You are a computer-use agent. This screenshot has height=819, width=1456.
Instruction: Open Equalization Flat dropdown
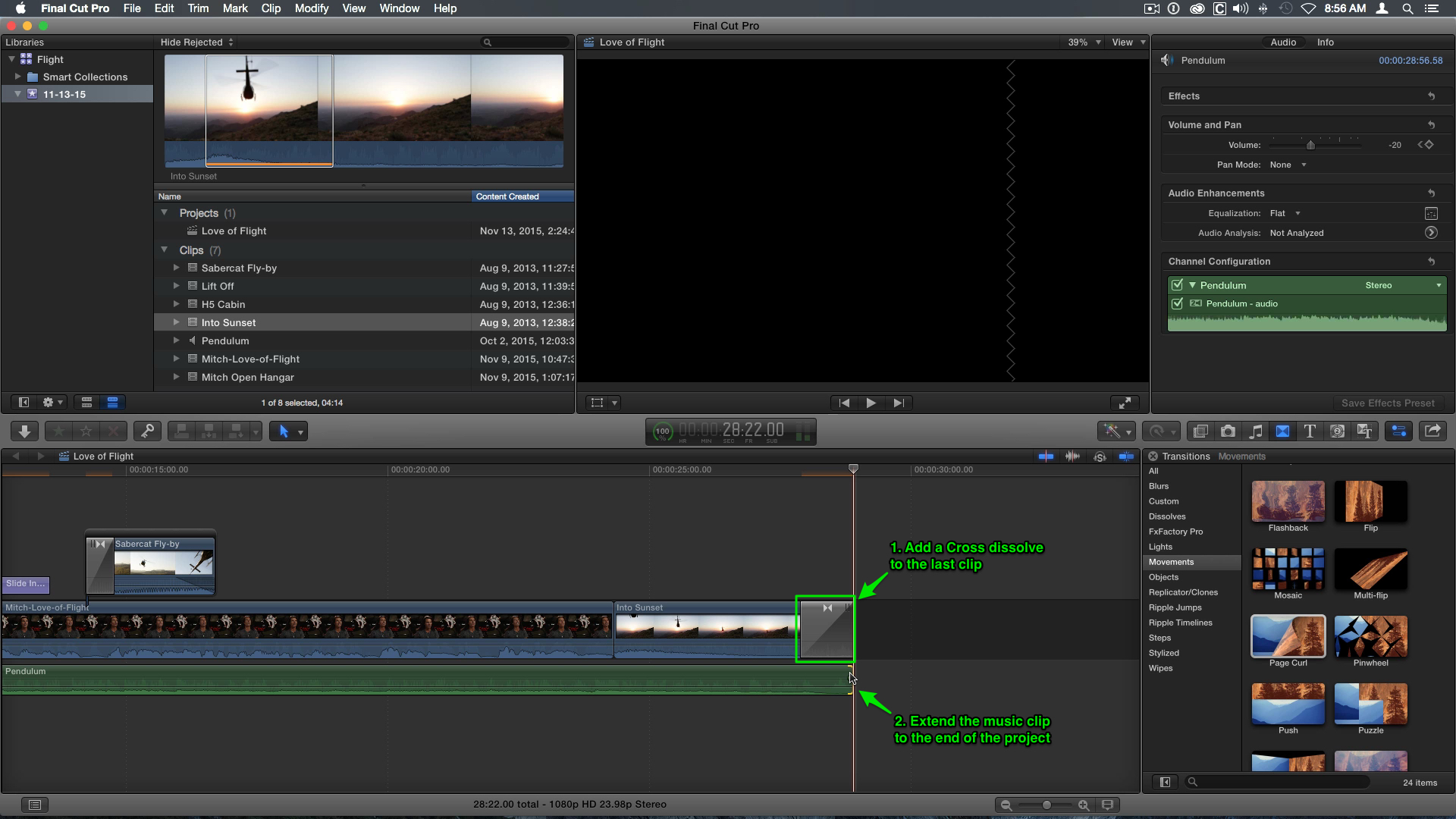click(x=1285, y=213)
